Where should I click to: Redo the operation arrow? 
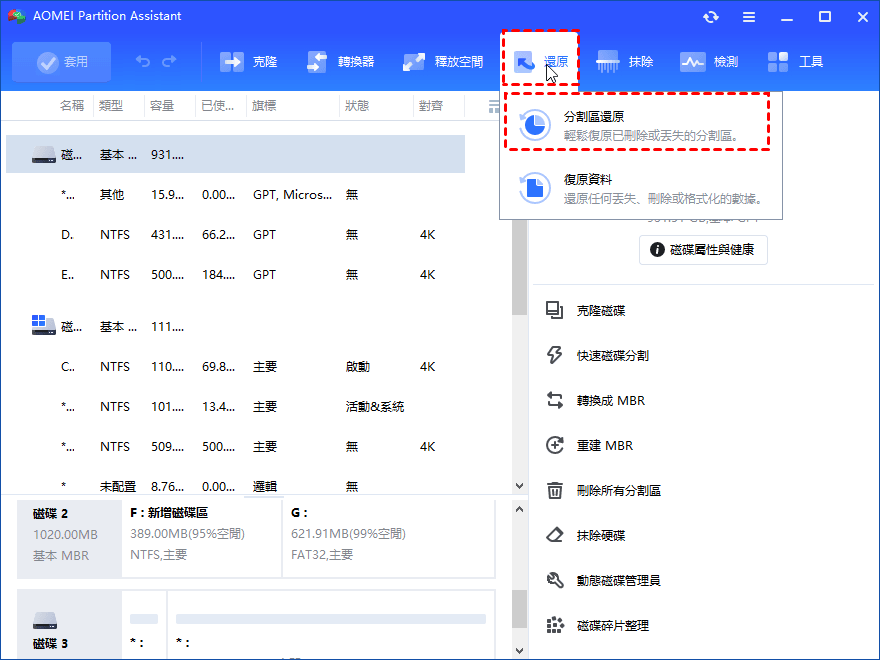169,61
